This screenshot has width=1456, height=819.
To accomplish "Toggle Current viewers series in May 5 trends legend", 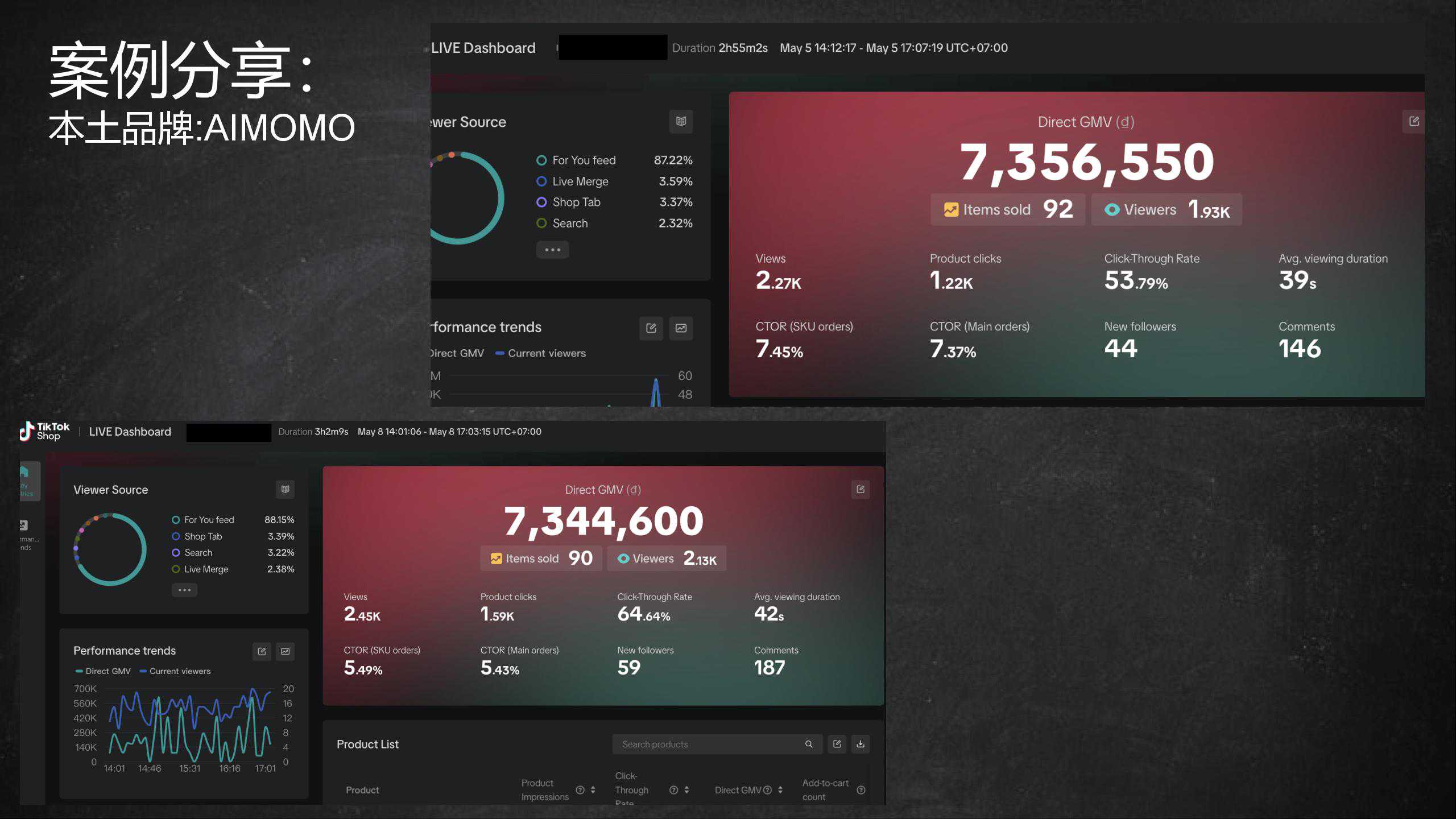I will pos(540,353).
